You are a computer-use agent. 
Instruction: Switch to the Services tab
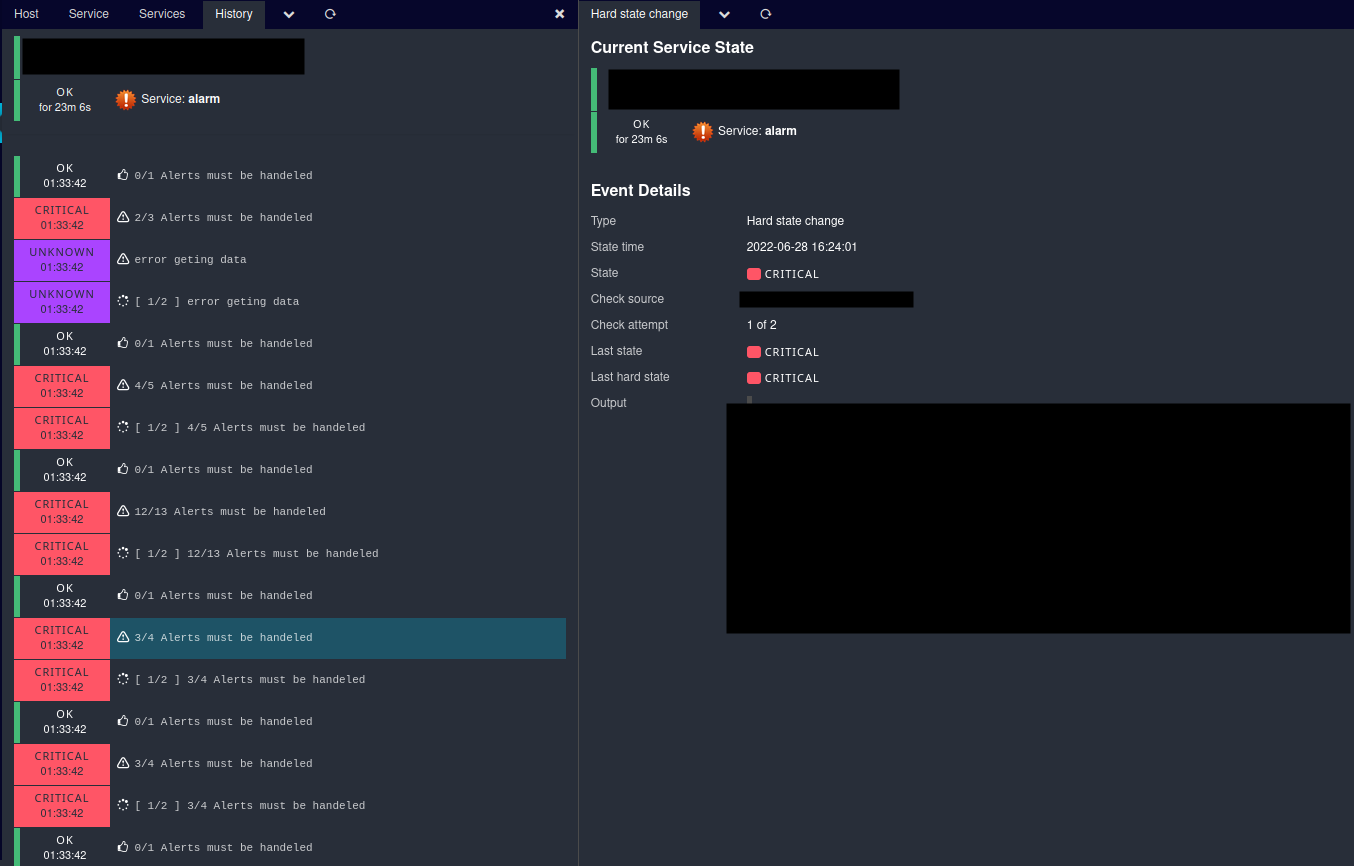161,14
